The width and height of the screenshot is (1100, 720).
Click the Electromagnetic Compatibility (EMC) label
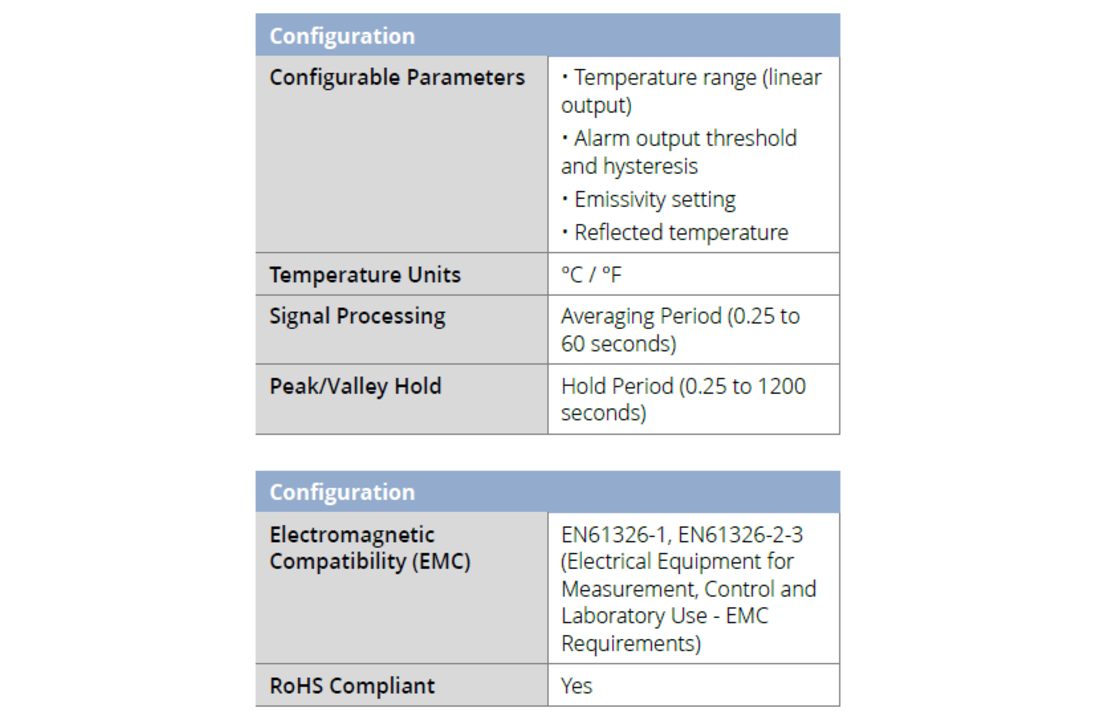[370, 548]
